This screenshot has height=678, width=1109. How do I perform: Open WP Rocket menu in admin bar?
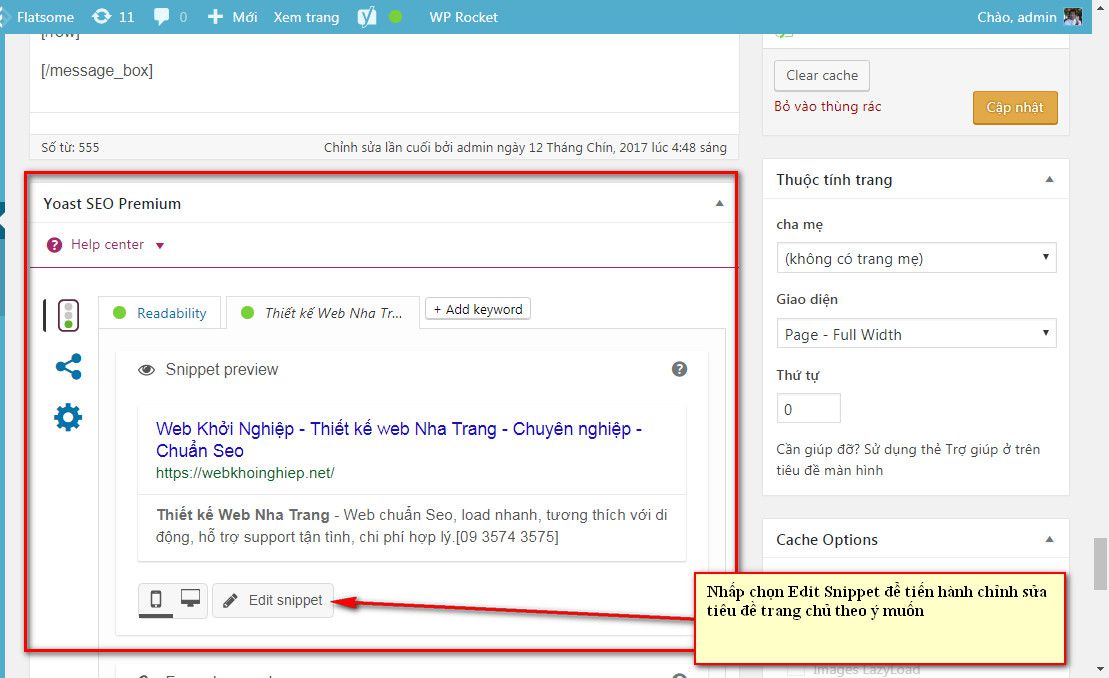click(463, 17)
